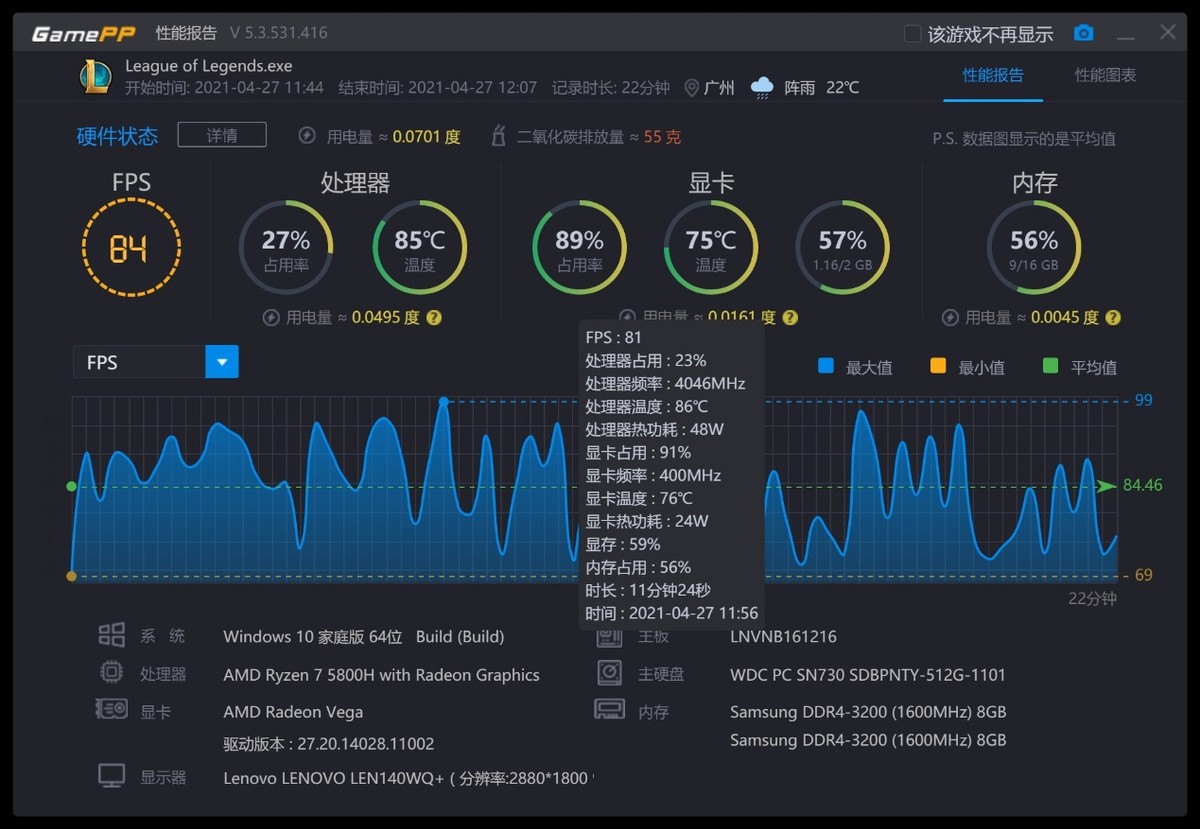The image size is (1200, 829).
Task: Click the GamePP logo in the title bar
Action: click(82, 33)
